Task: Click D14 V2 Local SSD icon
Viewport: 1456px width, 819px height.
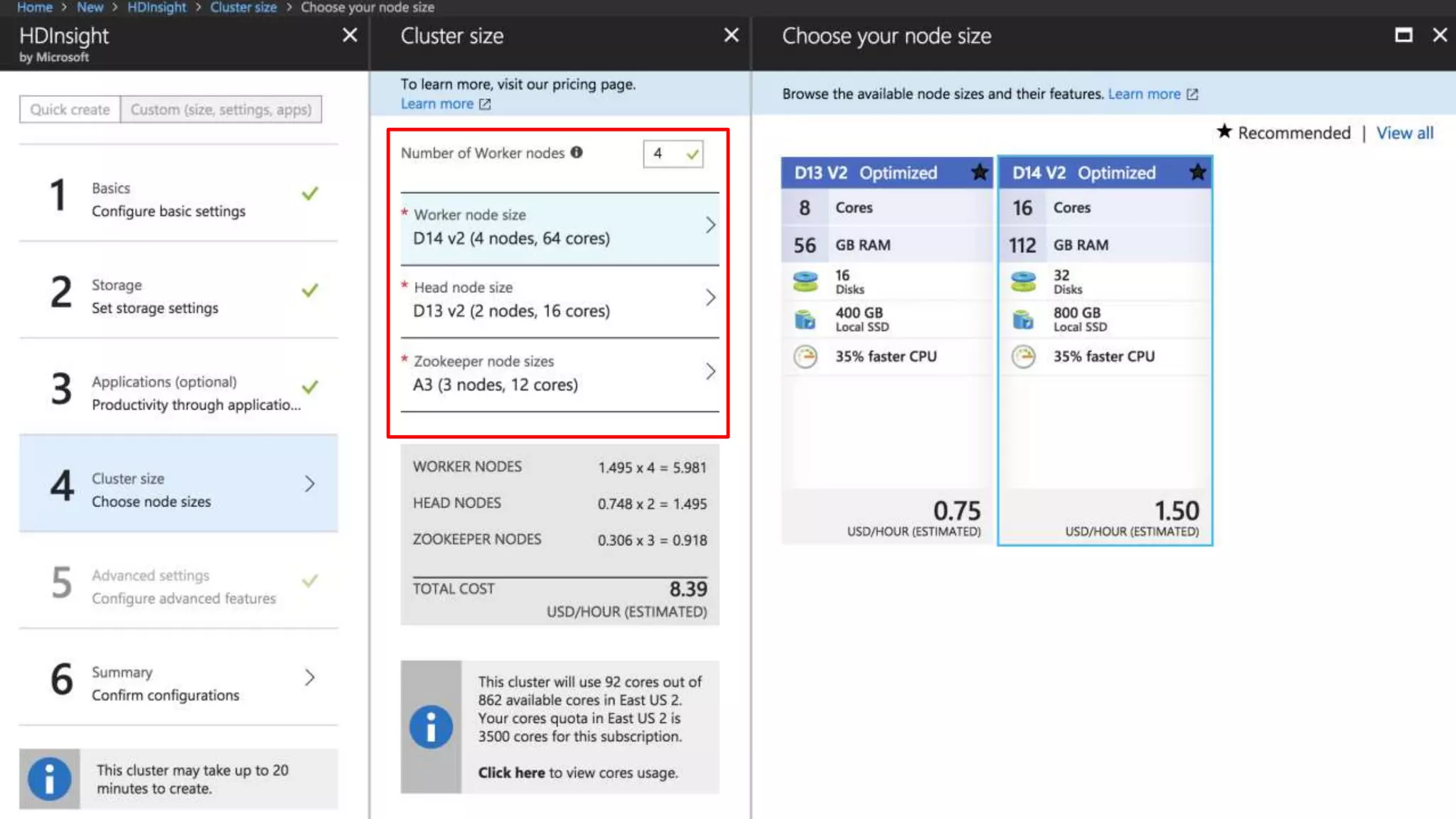Action: point(1023,319)
